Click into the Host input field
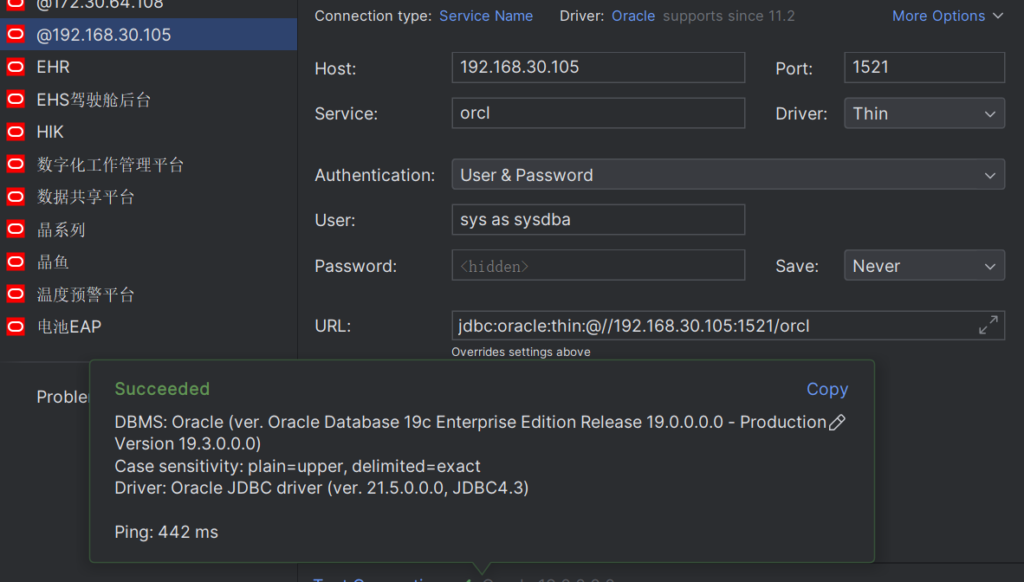The image size is (1024, 582). tap(597, 68)
